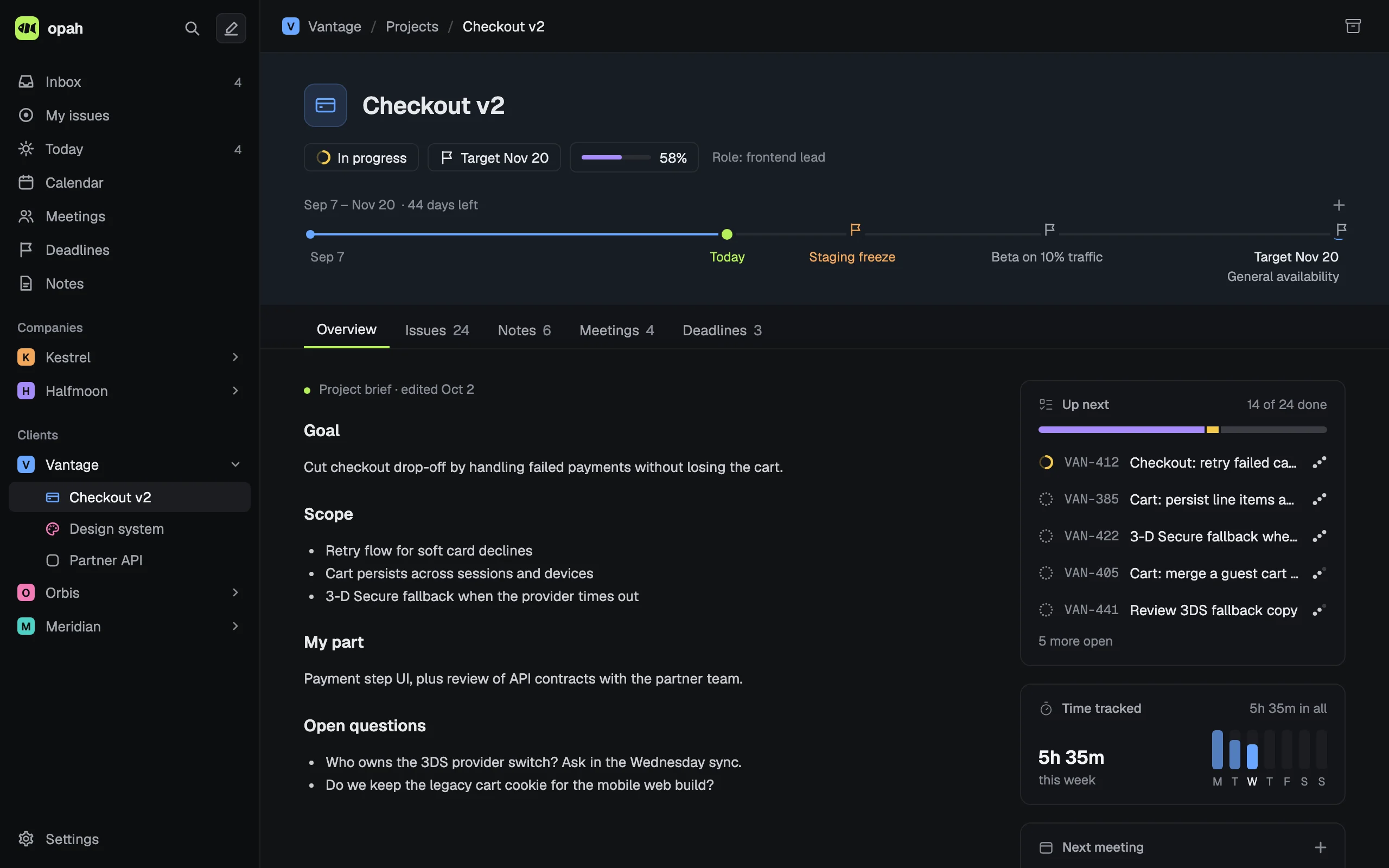
Task: Click the Checkout v2 credit card project icon
Action: (x=326, y=105)
